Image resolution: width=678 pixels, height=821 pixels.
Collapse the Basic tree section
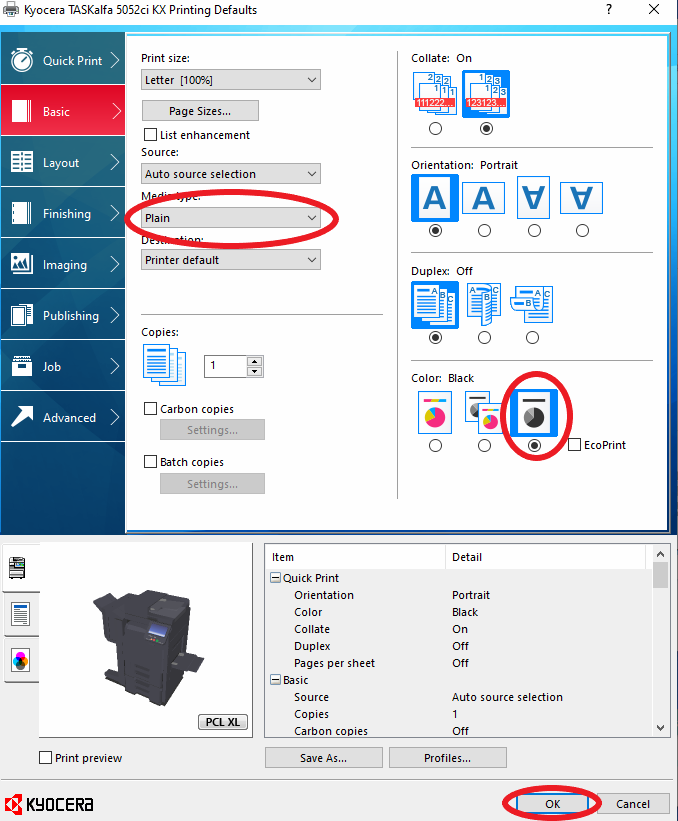click(275, 680)
